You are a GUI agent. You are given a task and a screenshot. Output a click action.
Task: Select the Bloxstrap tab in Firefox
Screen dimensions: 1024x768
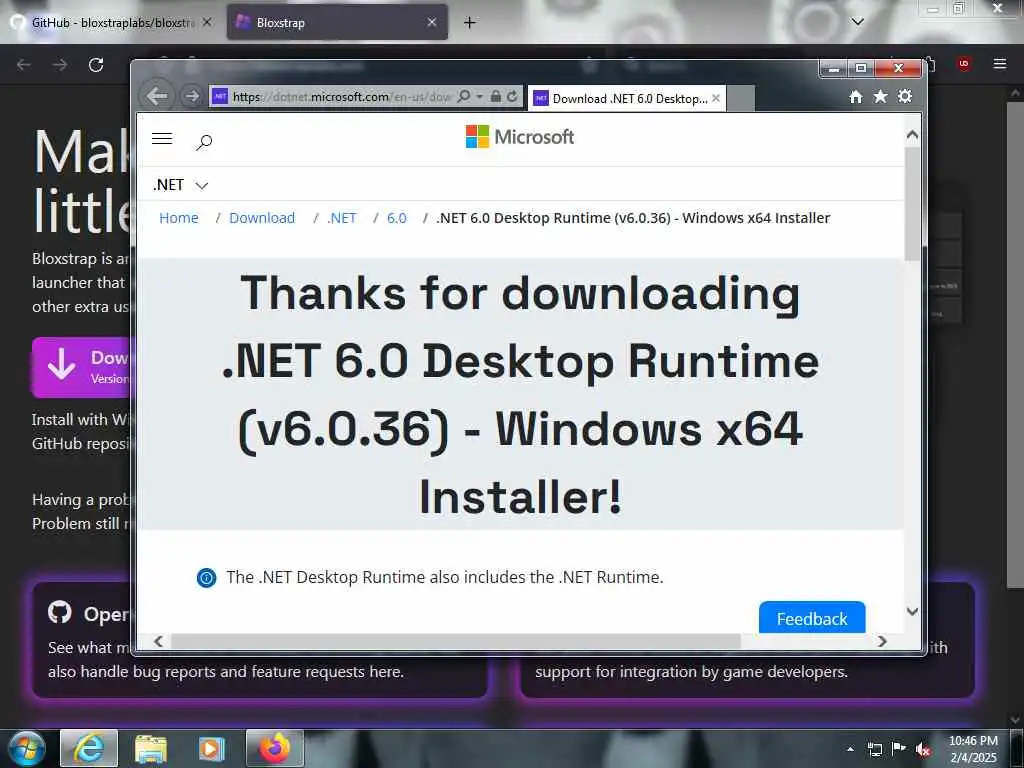337,22
